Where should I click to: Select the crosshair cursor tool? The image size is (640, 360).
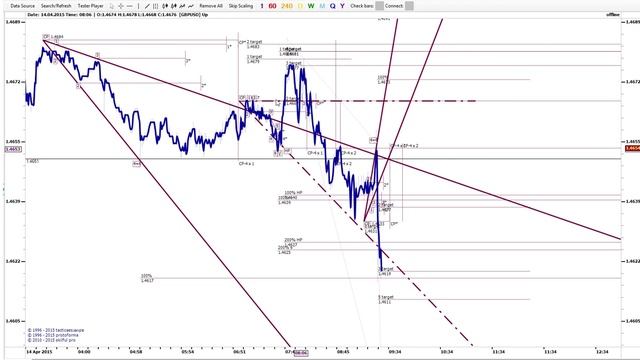point(121,6)
